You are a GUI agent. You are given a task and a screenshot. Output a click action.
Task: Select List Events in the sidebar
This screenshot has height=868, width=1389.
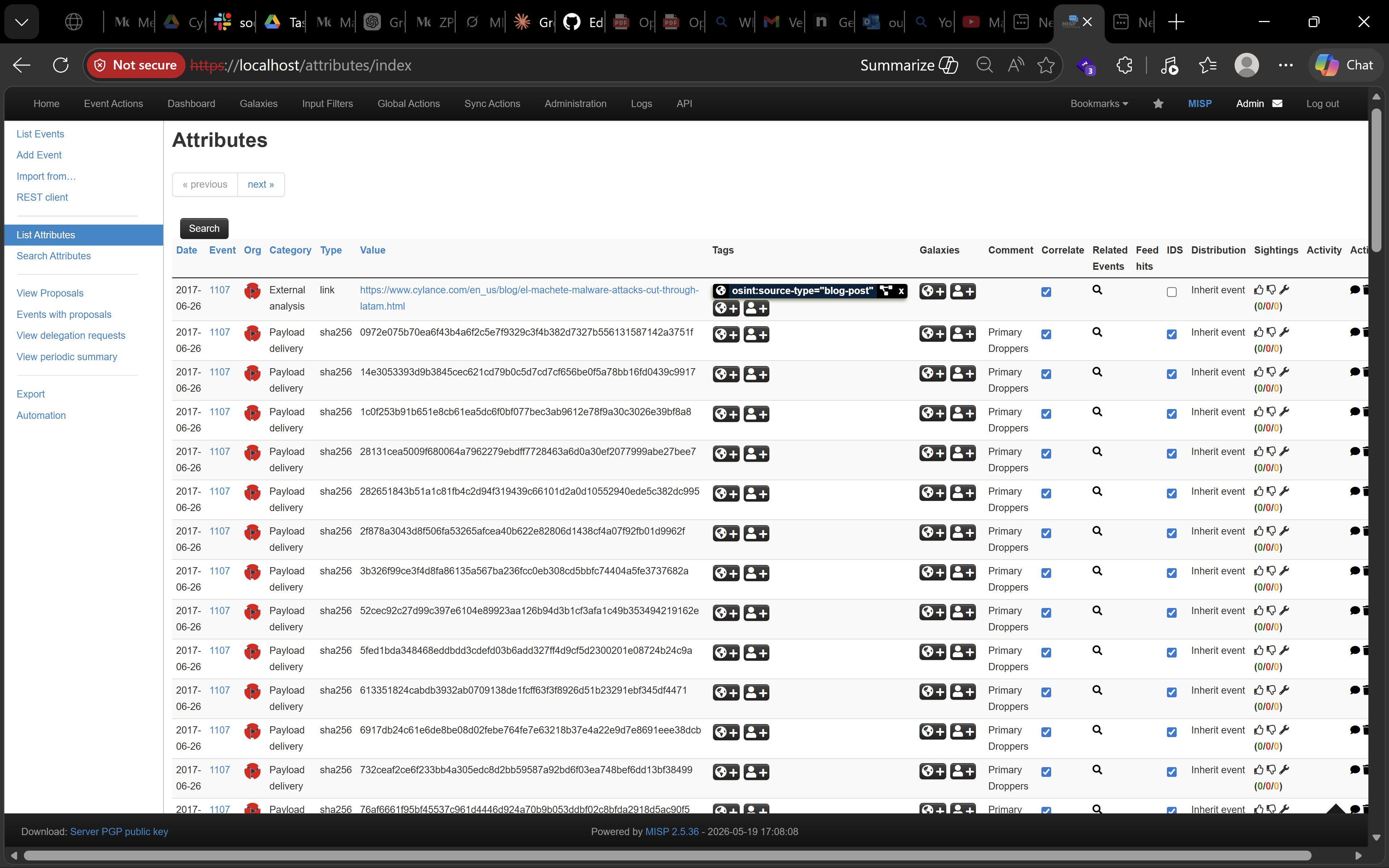click(40, 134)
